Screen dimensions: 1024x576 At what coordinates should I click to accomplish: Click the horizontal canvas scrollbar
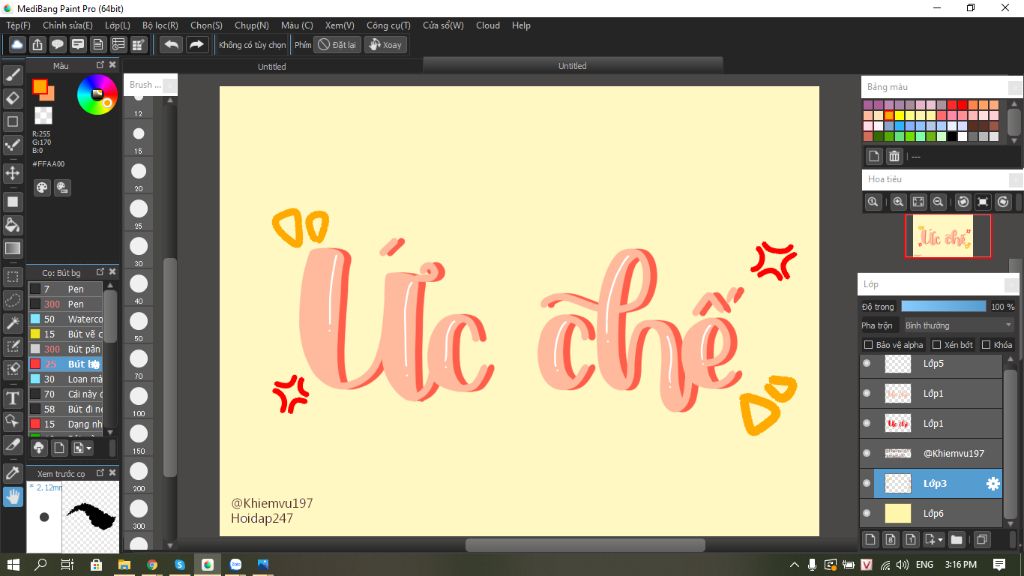coord(585,545)
